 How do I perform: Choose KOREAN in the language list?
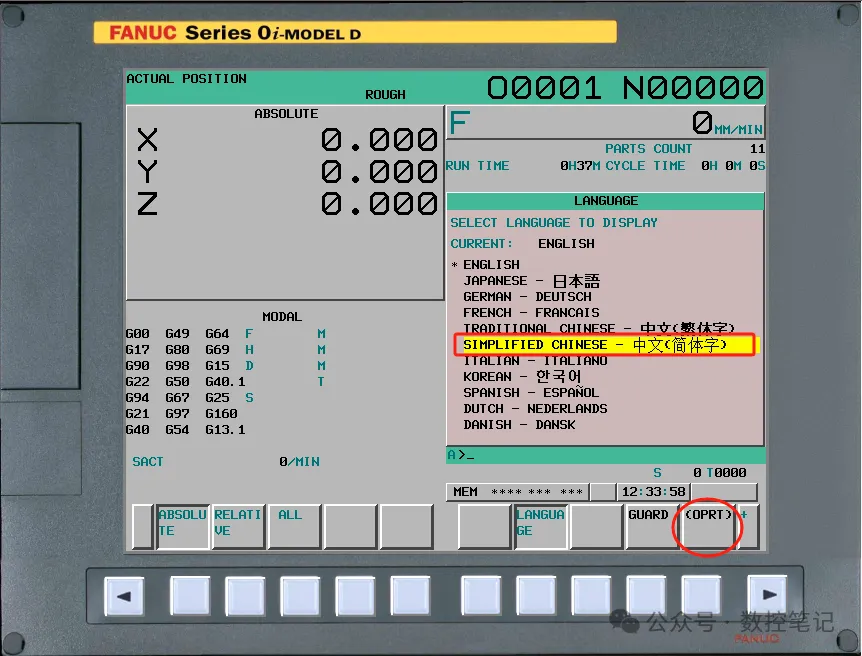point(522,377)
